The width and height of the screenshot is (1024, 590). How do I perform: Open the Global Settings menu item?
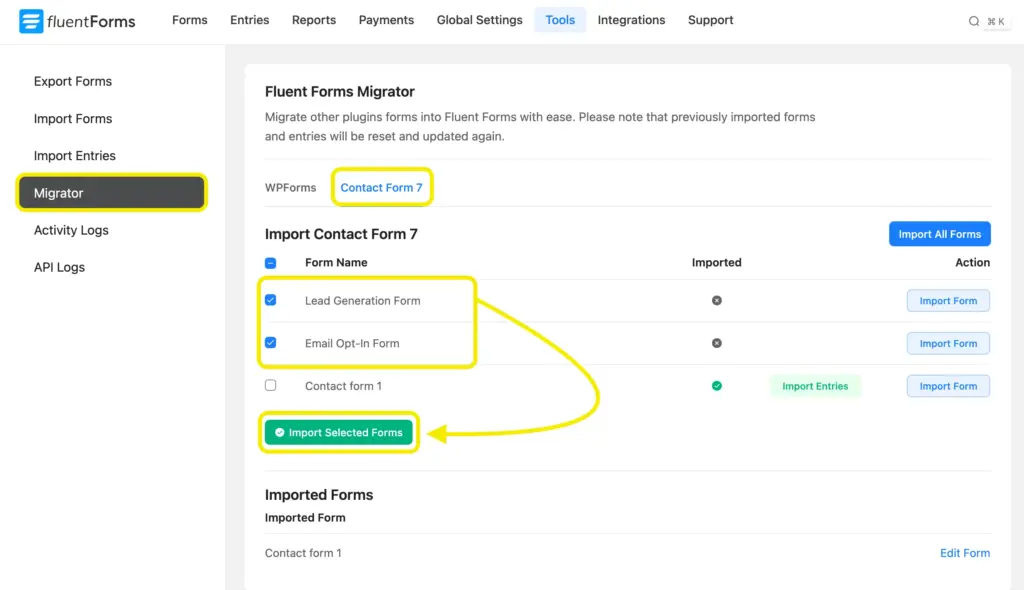(479, 20)
